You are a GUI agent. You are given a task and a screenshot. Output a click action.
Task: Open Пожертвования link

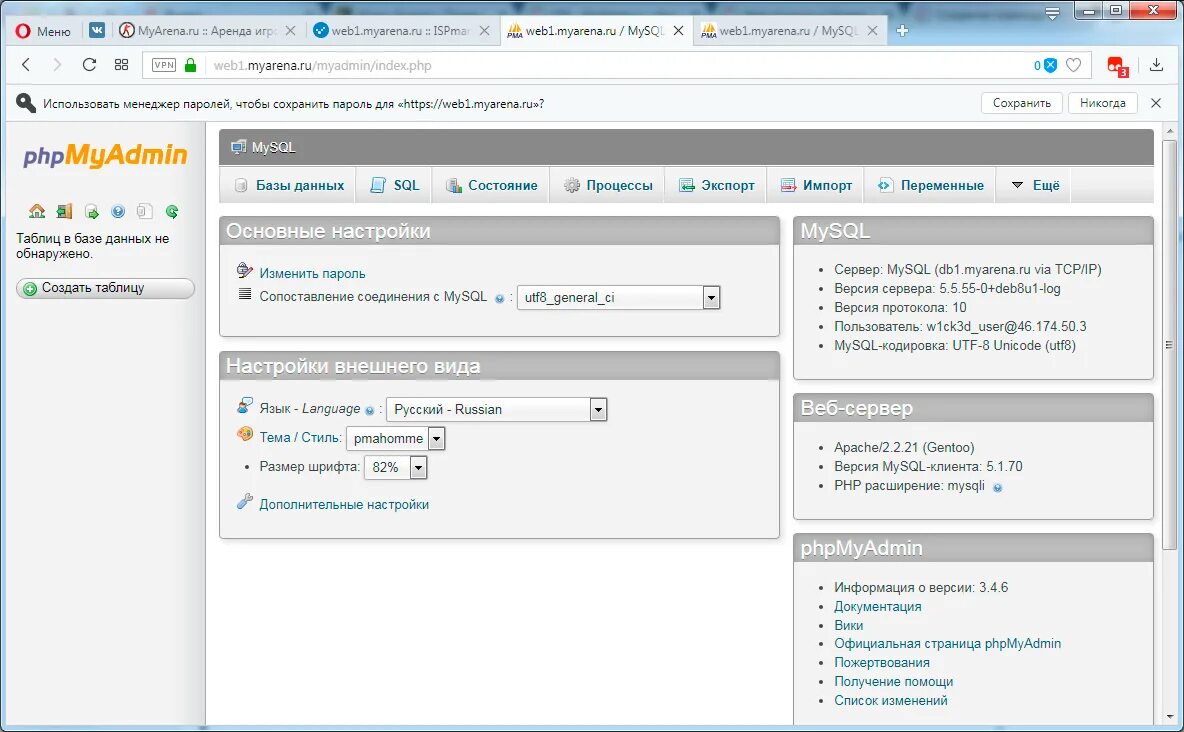(882, 663)
